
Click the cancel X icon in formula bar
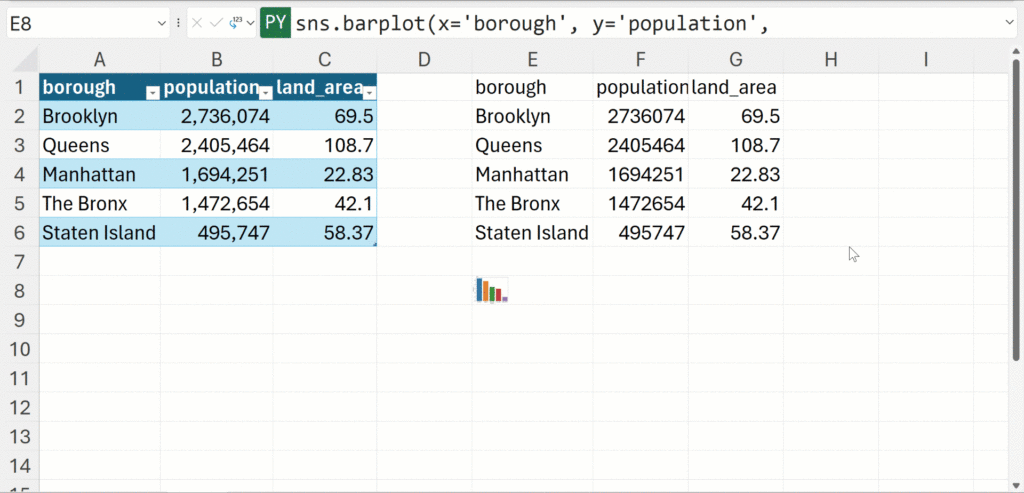click(197, 24)
